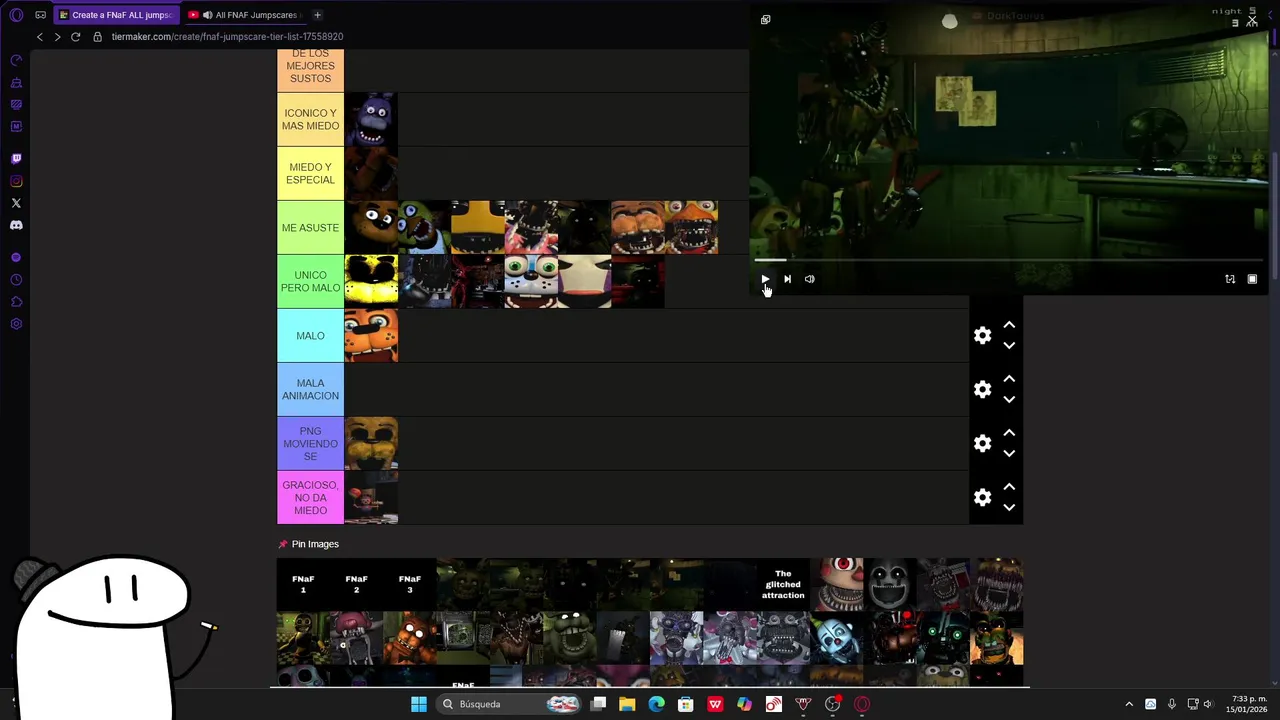Viewport: 1280px width, 720px height.
Task: Open Opera sidebar settings gear
Action: pos(16,324)
